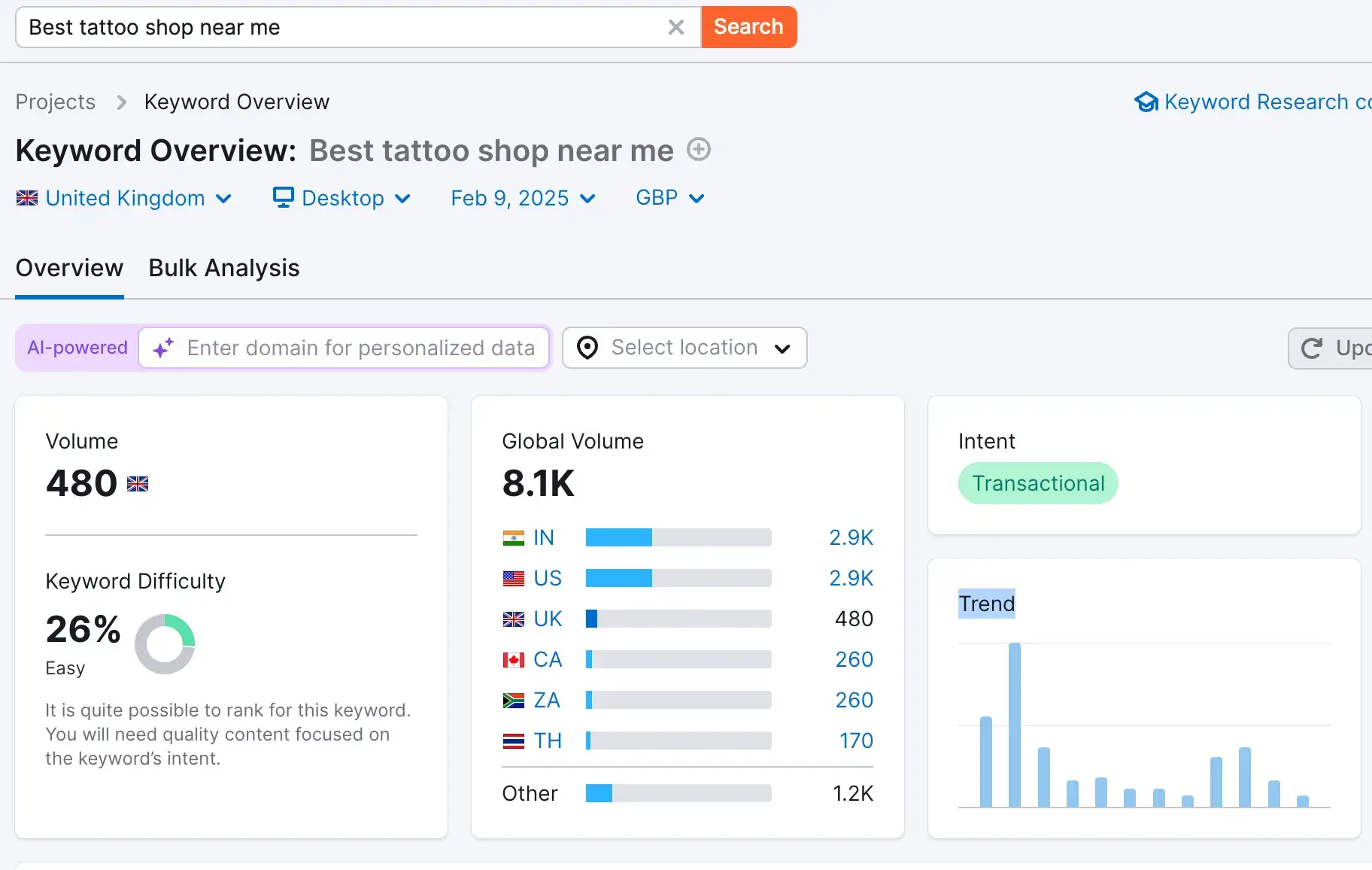1372x870 pixels.
Task: Click the refresh arrow Update icon
Action: 1312,348
